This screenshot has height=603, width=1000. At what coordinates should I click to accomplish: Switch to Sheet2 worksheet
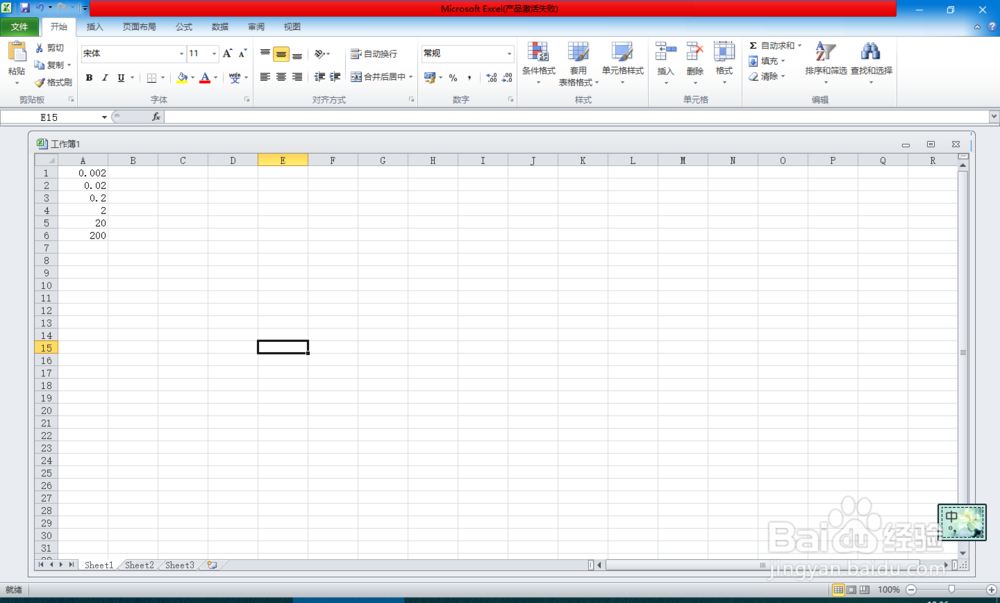click(139, 565)
